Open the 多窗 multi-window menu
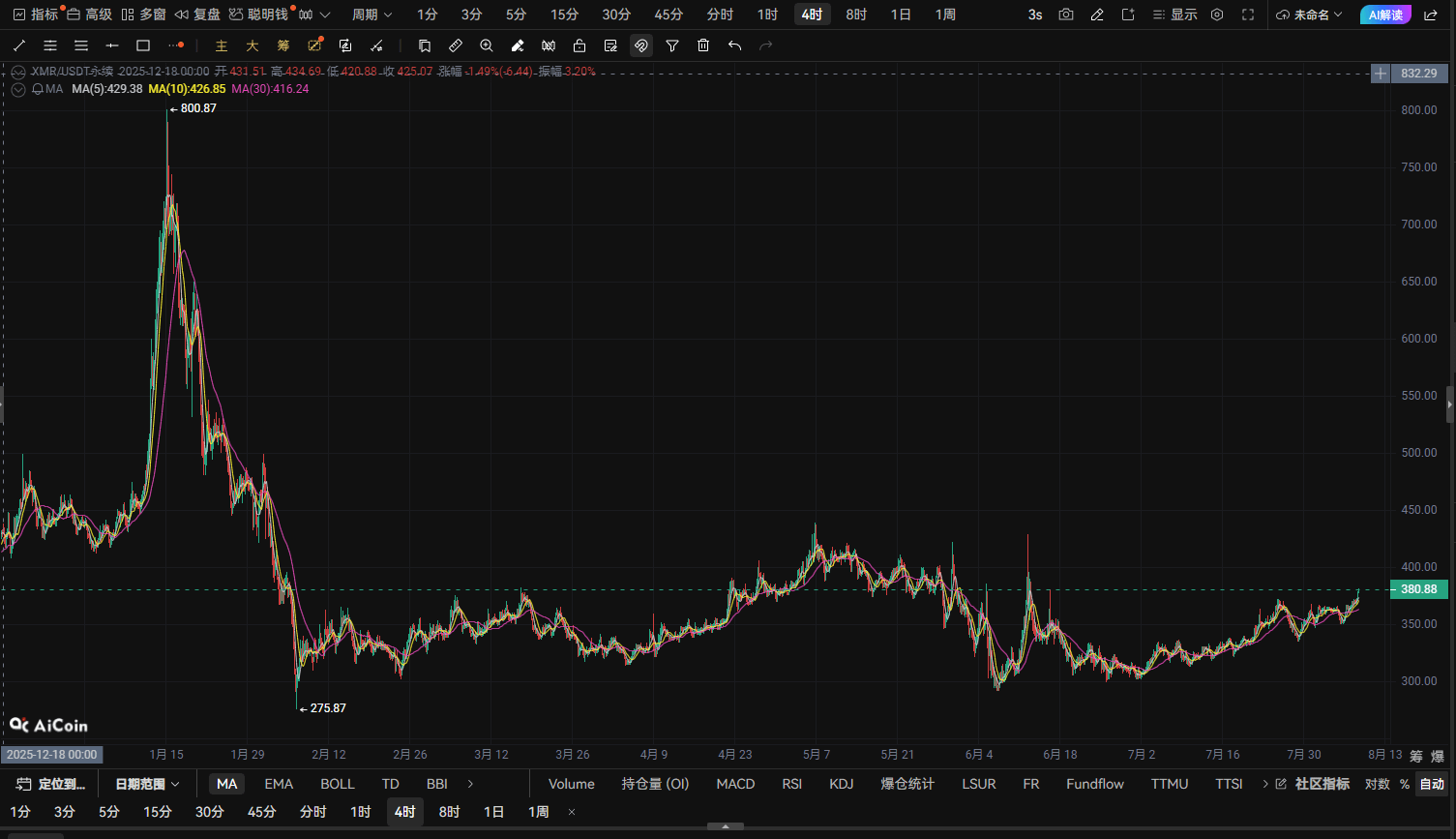This screenshot has height=839, width=1456. [144, 15]
